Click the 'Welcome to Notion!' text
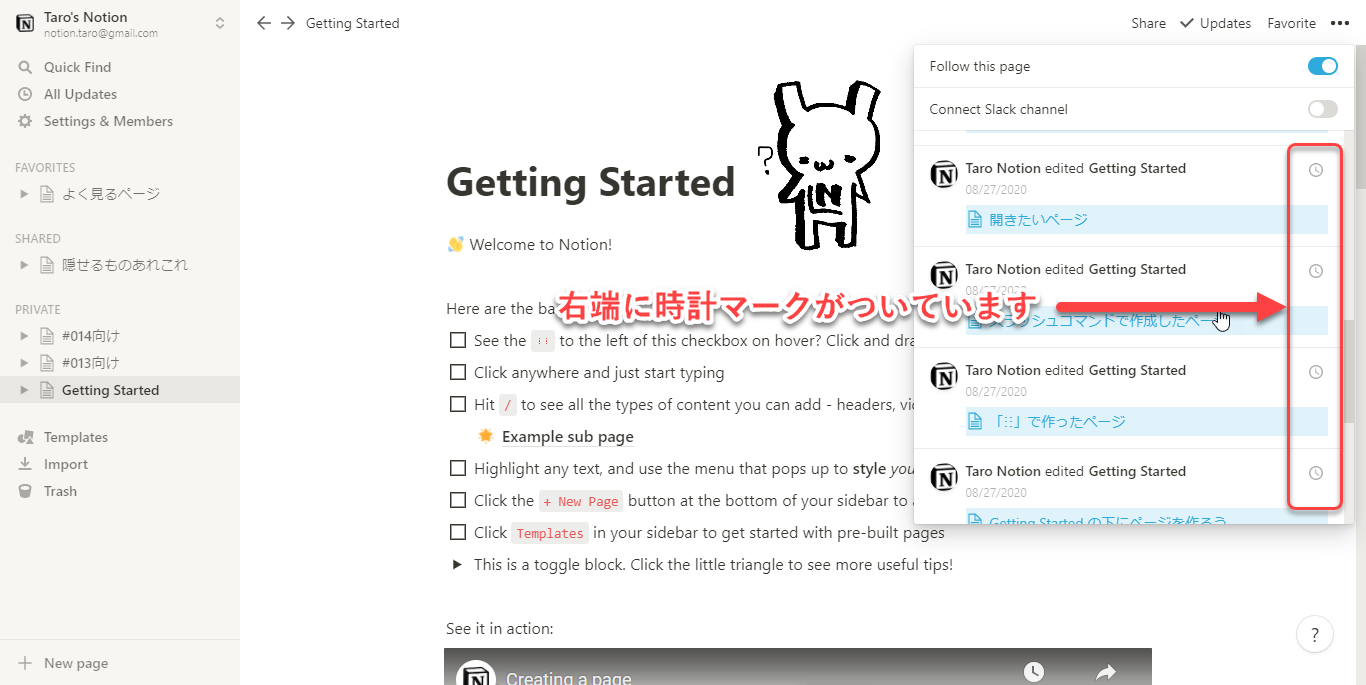 pyautogui.click(x=540, y=244)
